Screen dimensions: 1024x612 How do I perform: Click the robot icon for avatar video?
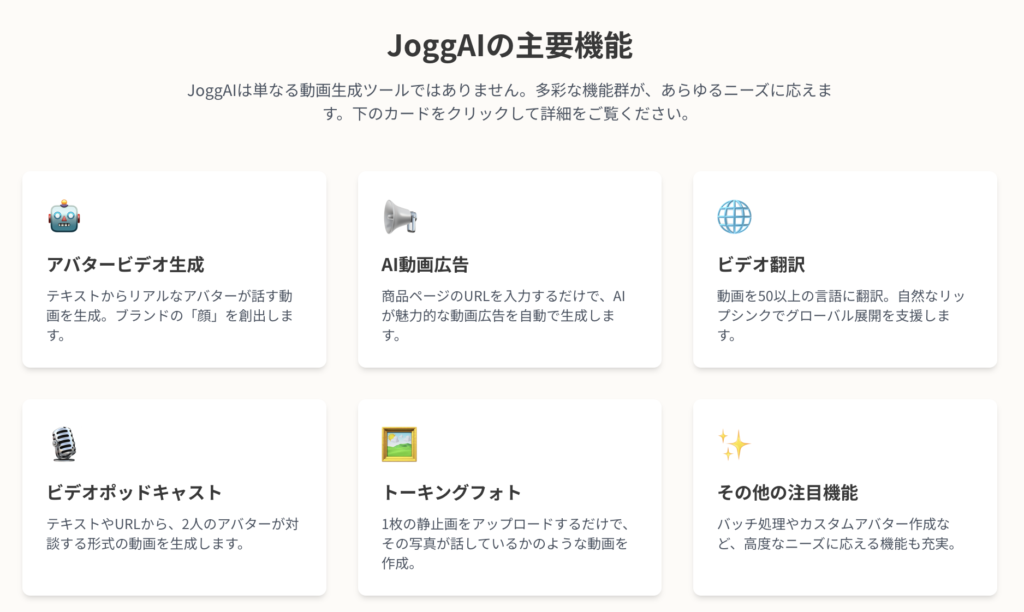[x=64, y=216]
